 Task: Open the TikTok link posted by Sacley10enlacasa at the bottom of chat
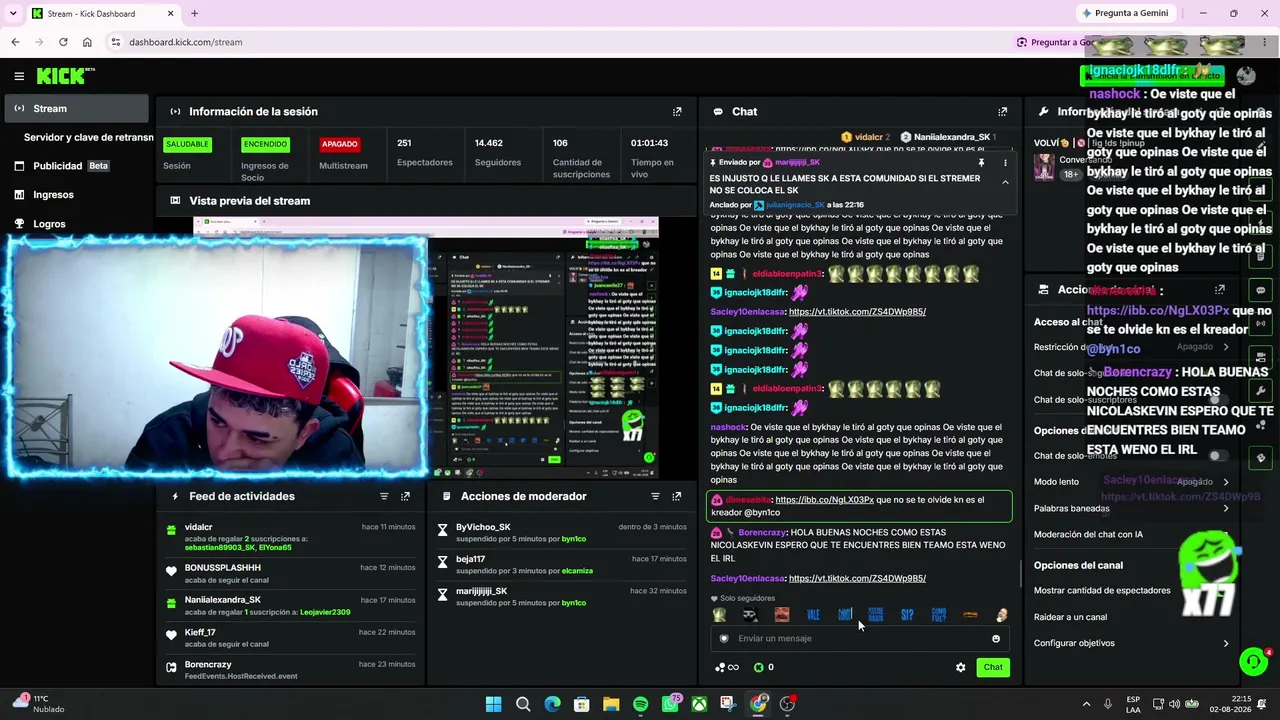[857, 578]
